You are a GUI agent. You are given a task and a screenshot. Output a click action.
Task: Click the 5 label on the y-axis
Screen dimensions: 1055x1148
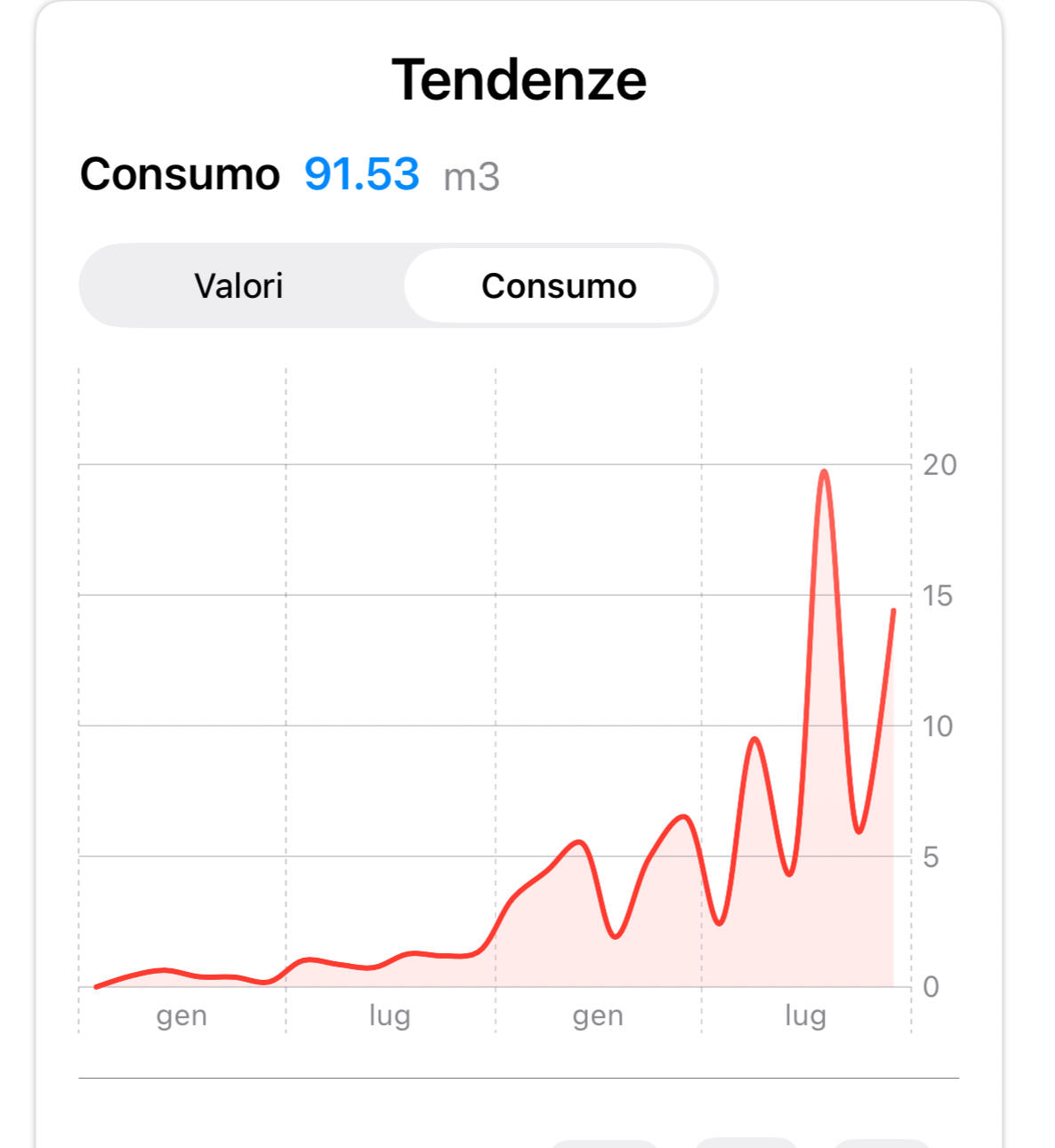(930, 857)
